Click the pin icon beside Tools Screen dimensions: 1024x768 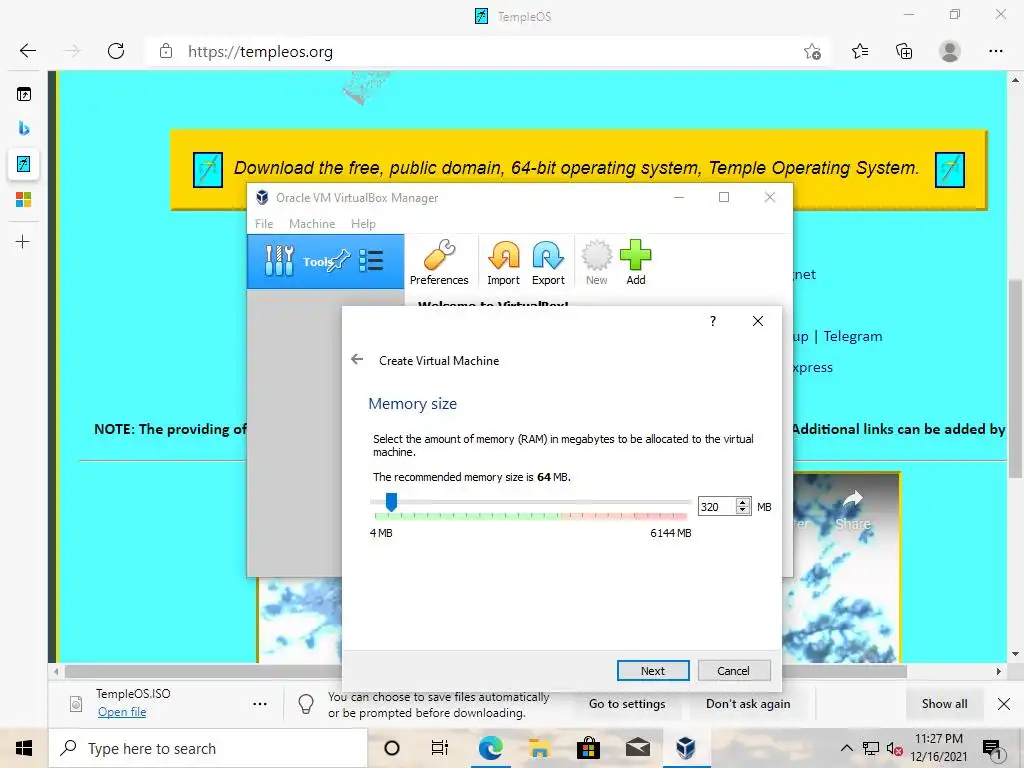point(338,261)
